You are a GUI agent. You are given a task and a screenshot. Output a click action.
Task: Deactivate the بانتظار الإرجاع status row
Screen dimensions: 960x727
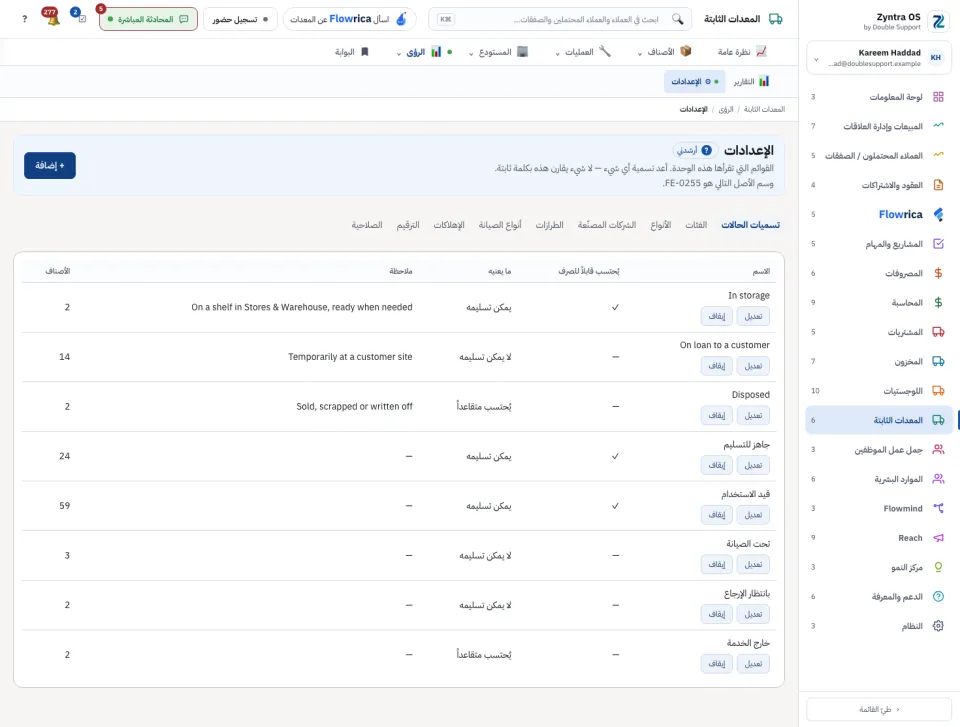pos(716,614)
